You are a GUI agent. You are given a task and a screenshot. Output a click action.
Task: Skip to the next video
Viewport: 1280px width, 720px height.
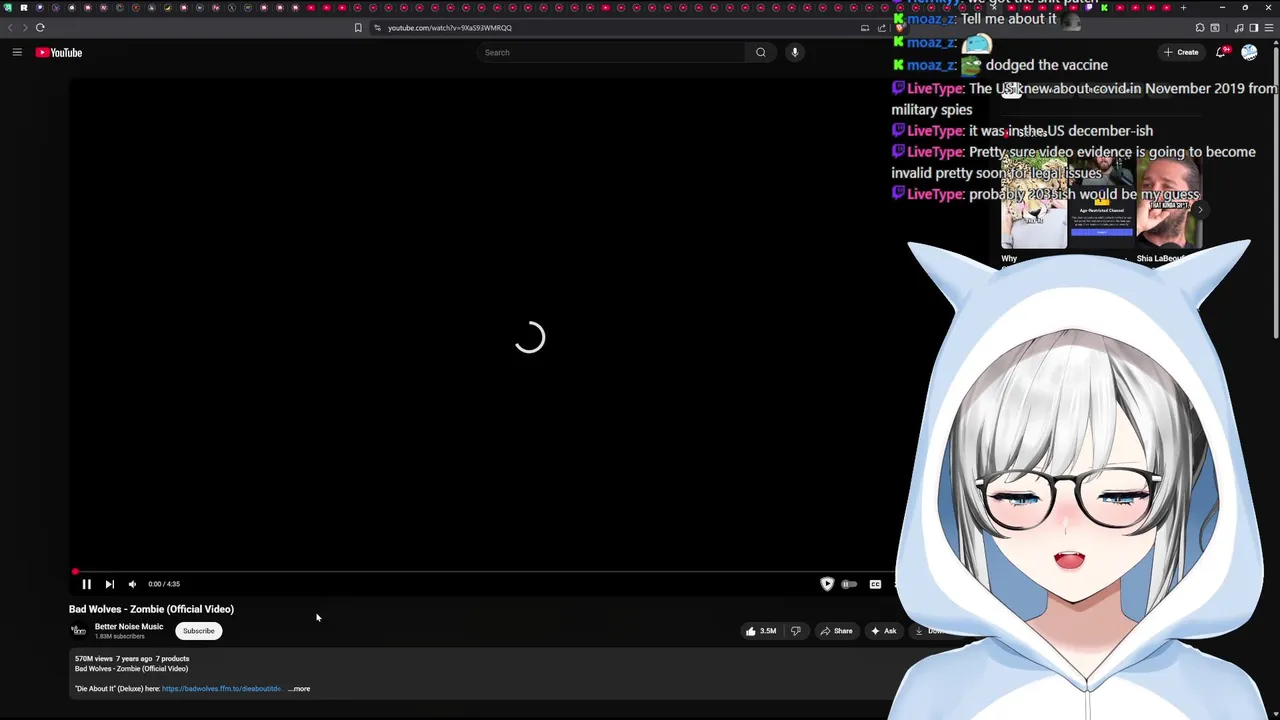coord(109,584)
